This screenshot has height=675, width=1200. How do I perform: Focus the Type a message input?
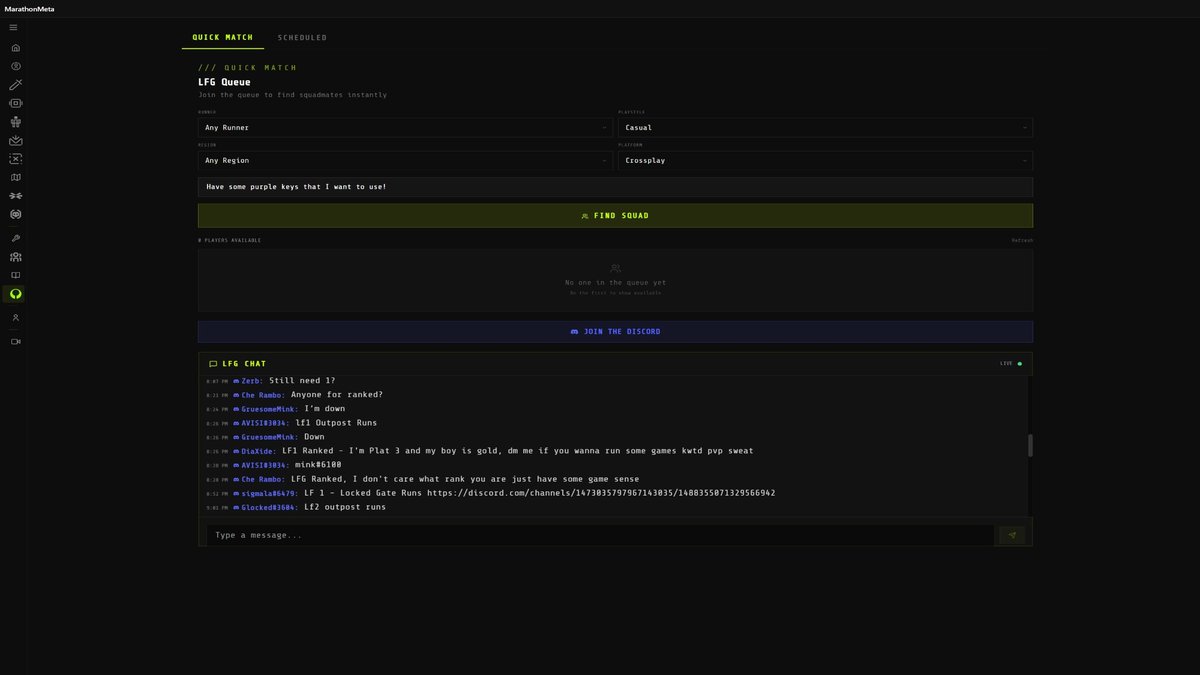(600, 535)
